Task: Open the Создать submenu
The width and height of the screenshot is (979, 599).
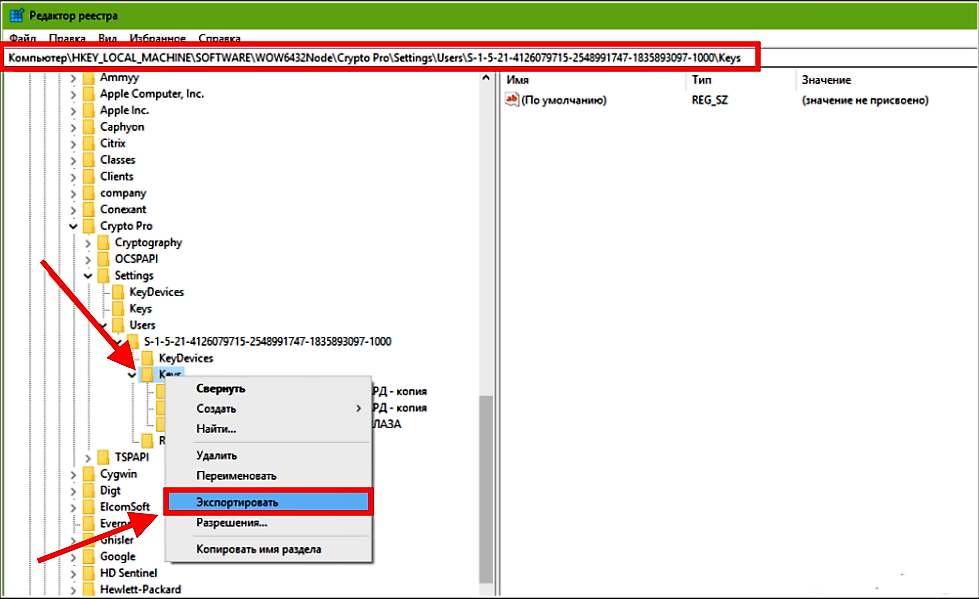Action: (217, 409)
